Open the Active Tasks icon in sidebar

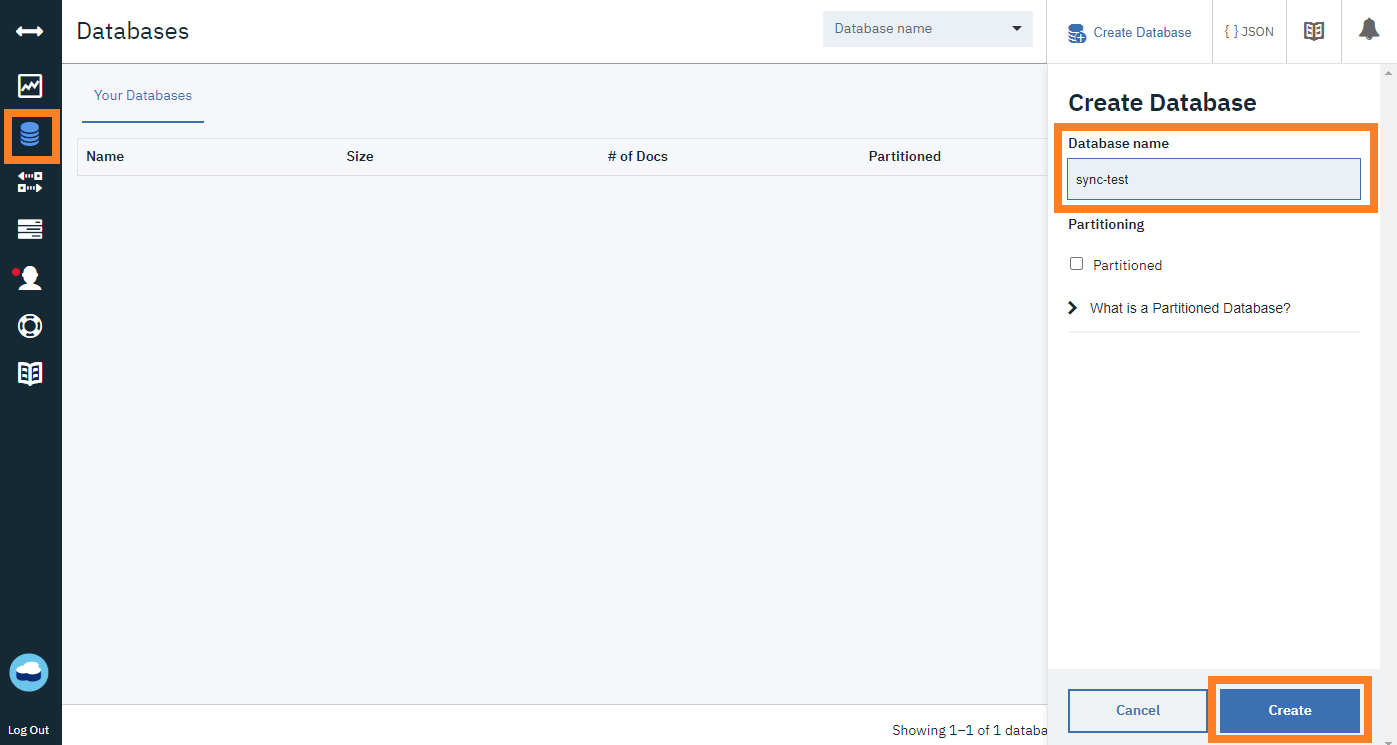coord(30,230)
